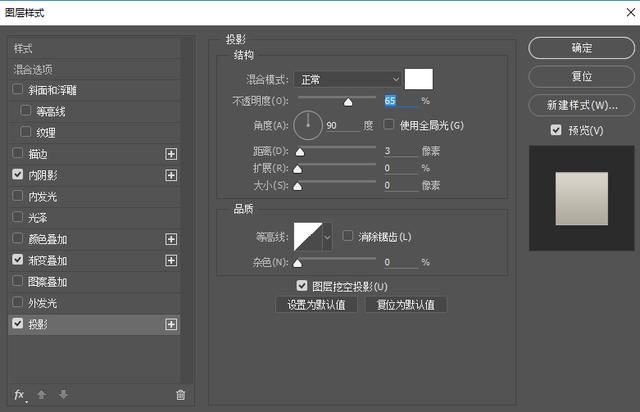
Task: Add another 内阴影 effect via plus icon
Action: (x=171, y=175)
